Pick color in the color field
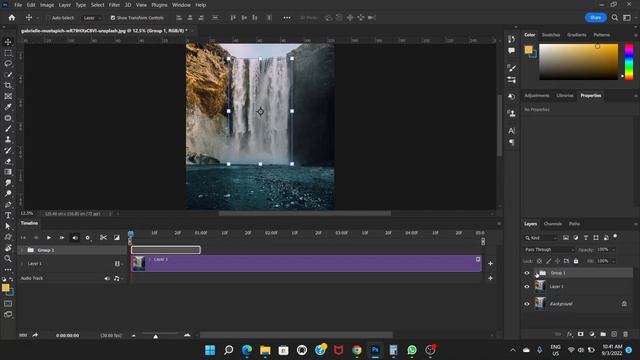 tap(578, 62)
